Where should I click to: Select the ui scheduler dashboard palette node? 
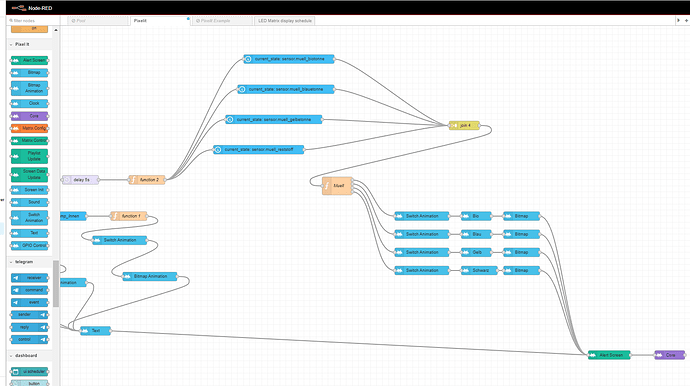pyautogui.click(x=29, y=372)
